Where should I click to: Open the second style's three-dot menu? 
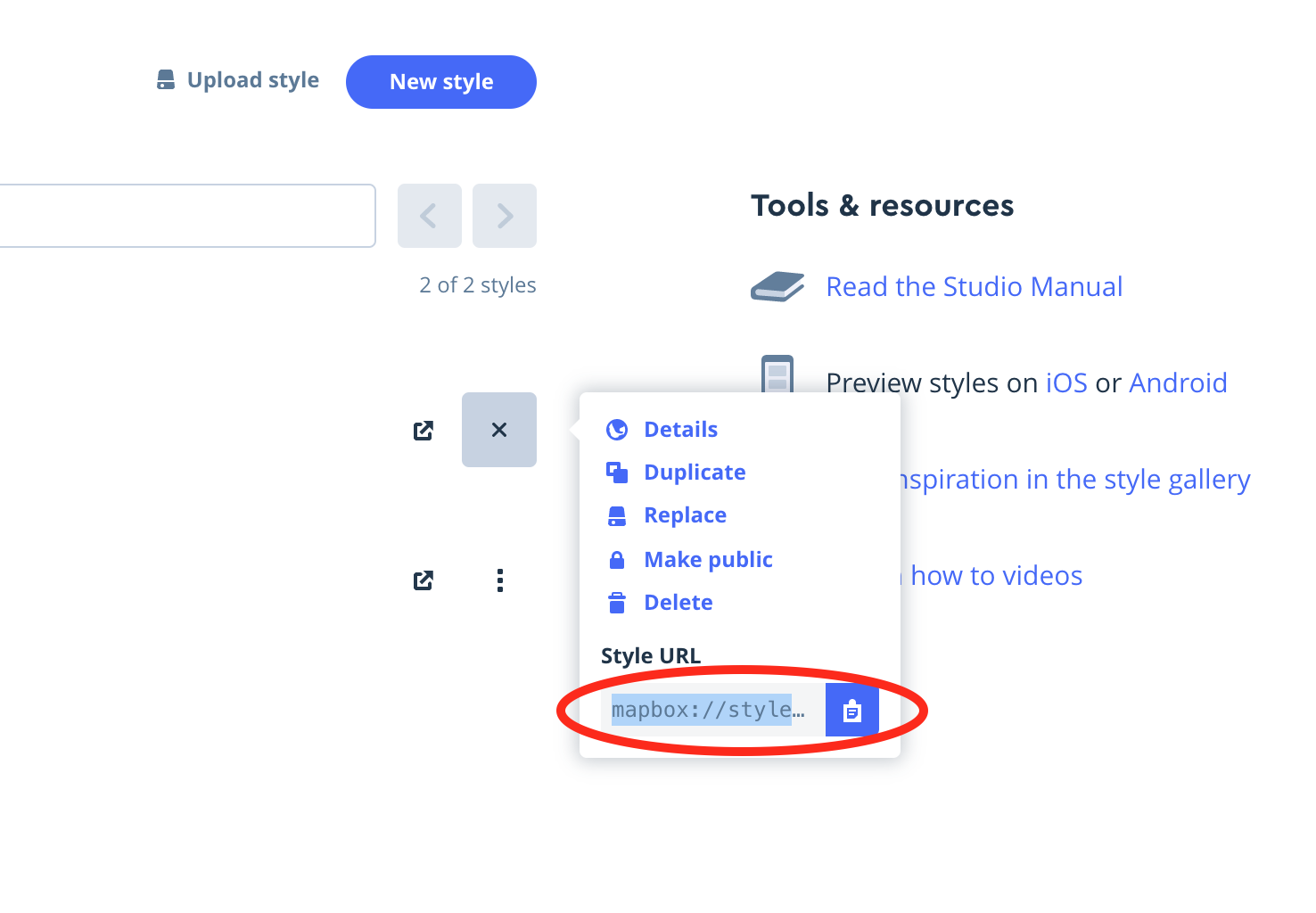[x=499, y=581]
